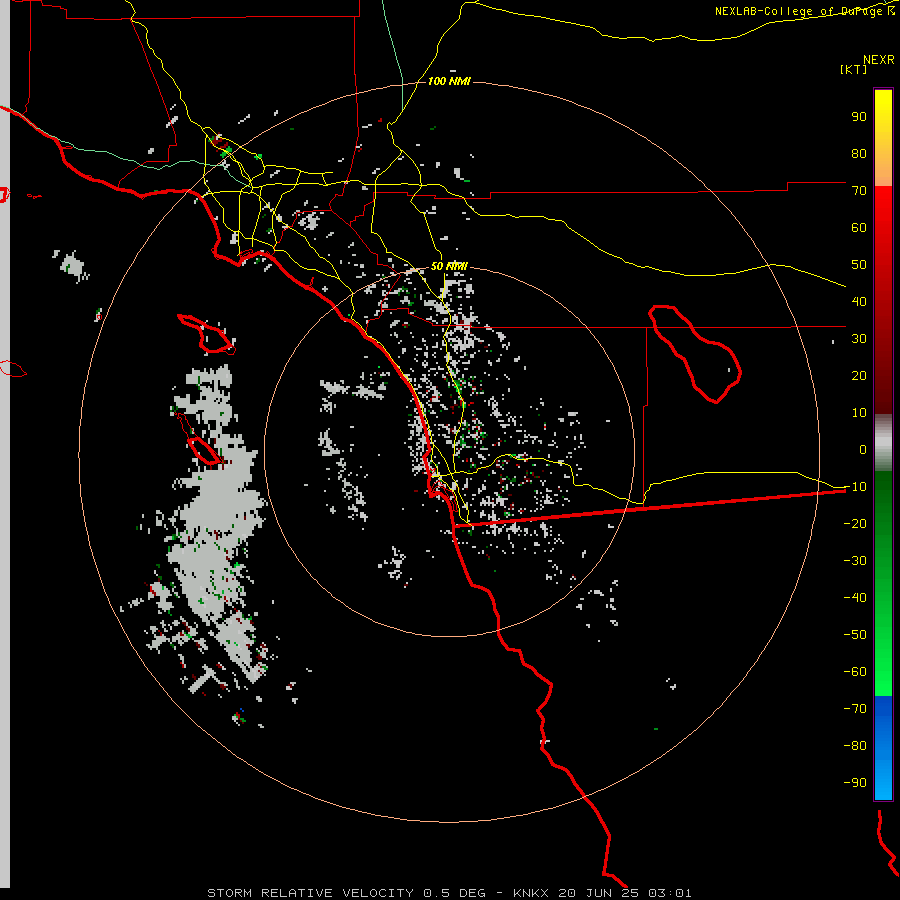Click the -40 value on velocity scale
Viewport: 900px width, 900px height.
pyautogui.click(x=855, y=598)
